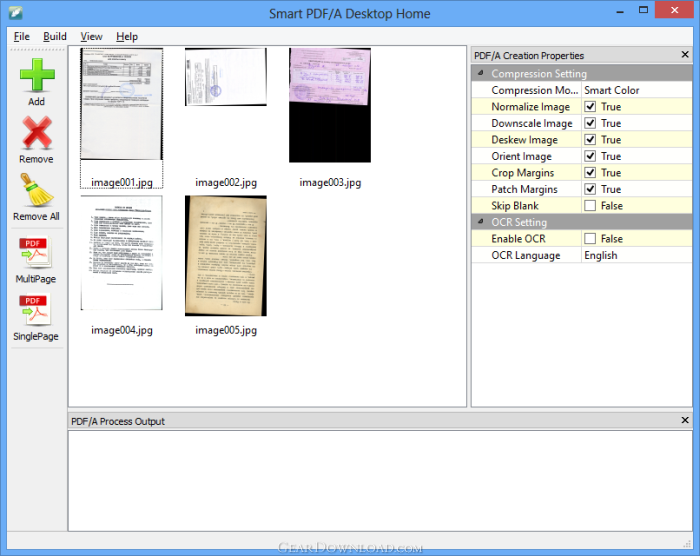
Task: Tick the Enable OCR checkbox
Action: pos(590,239)
